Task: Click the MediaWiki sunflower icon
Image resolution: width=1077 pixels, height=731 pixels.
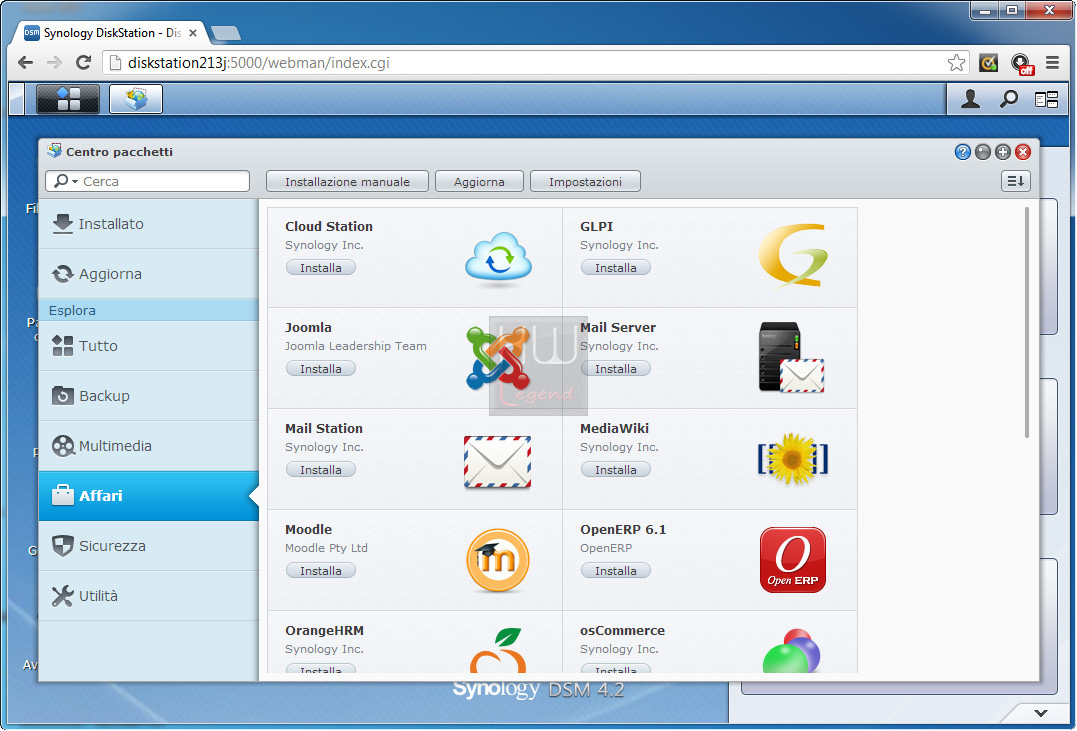Action: tap(793, 458)
